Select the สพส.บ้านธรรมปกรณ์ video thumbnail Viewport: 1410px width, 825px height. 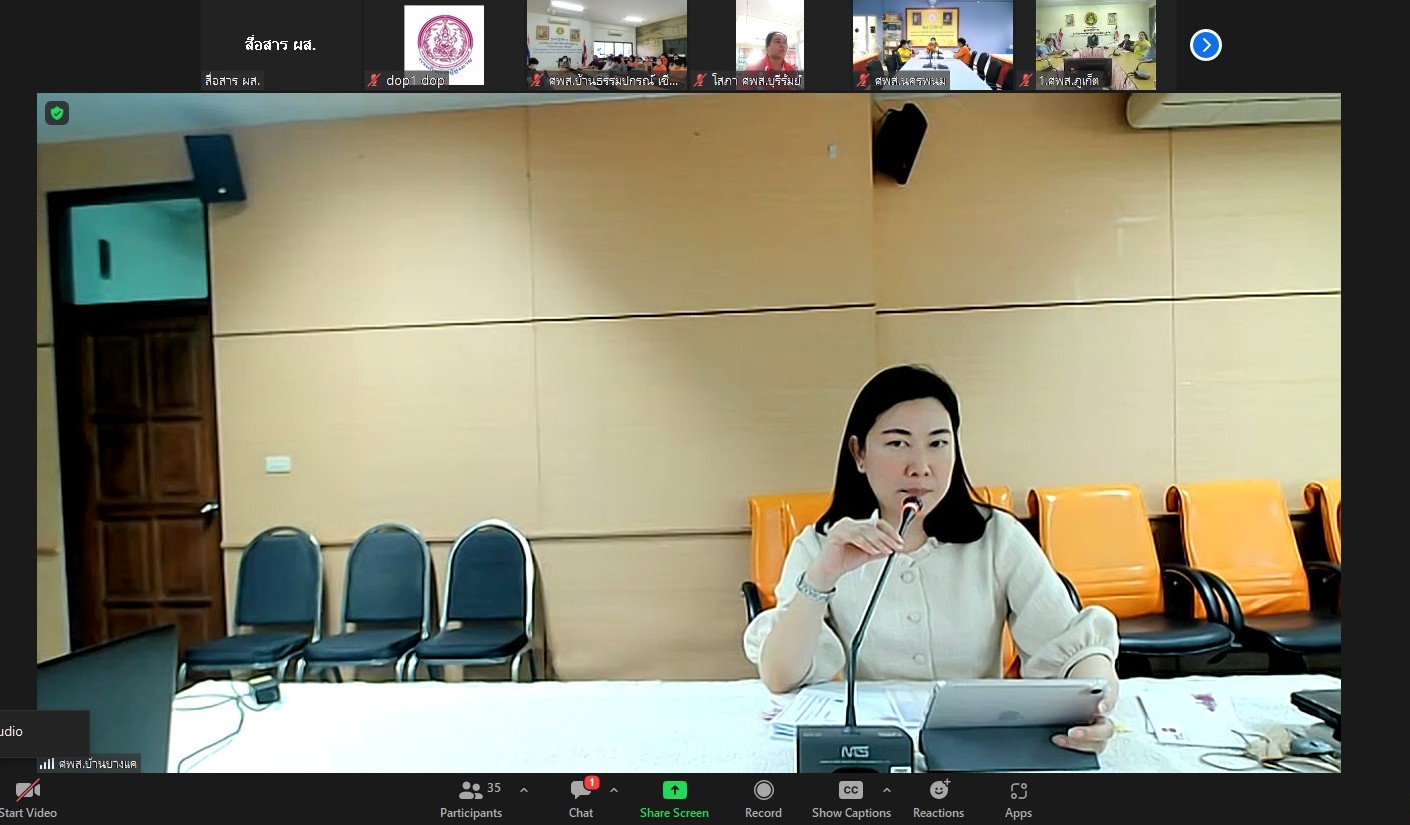coord(607,45)
